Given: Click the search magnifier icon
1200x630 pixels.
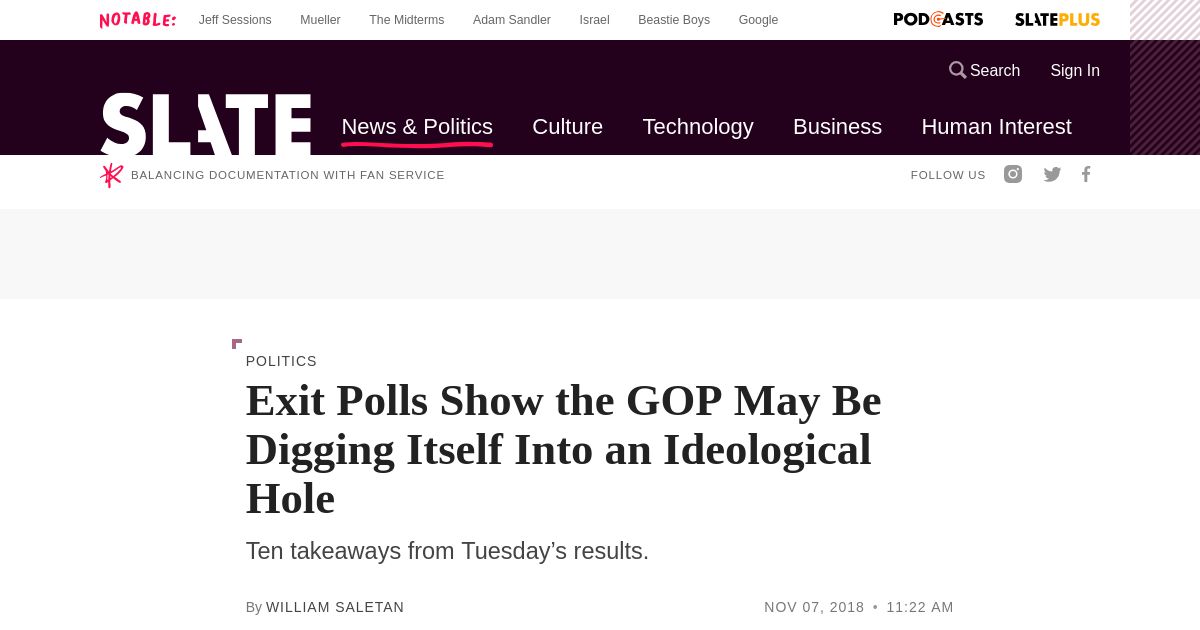Looking at the screenshot, I should pyautogui.click(x=957, y=70).
